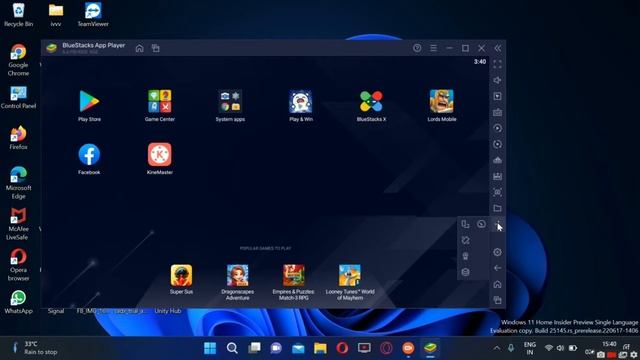Click the cloud icon in sidebar popup
This screenshot has width=640, height=360.
pyautogui.click(x=482, y=224)
